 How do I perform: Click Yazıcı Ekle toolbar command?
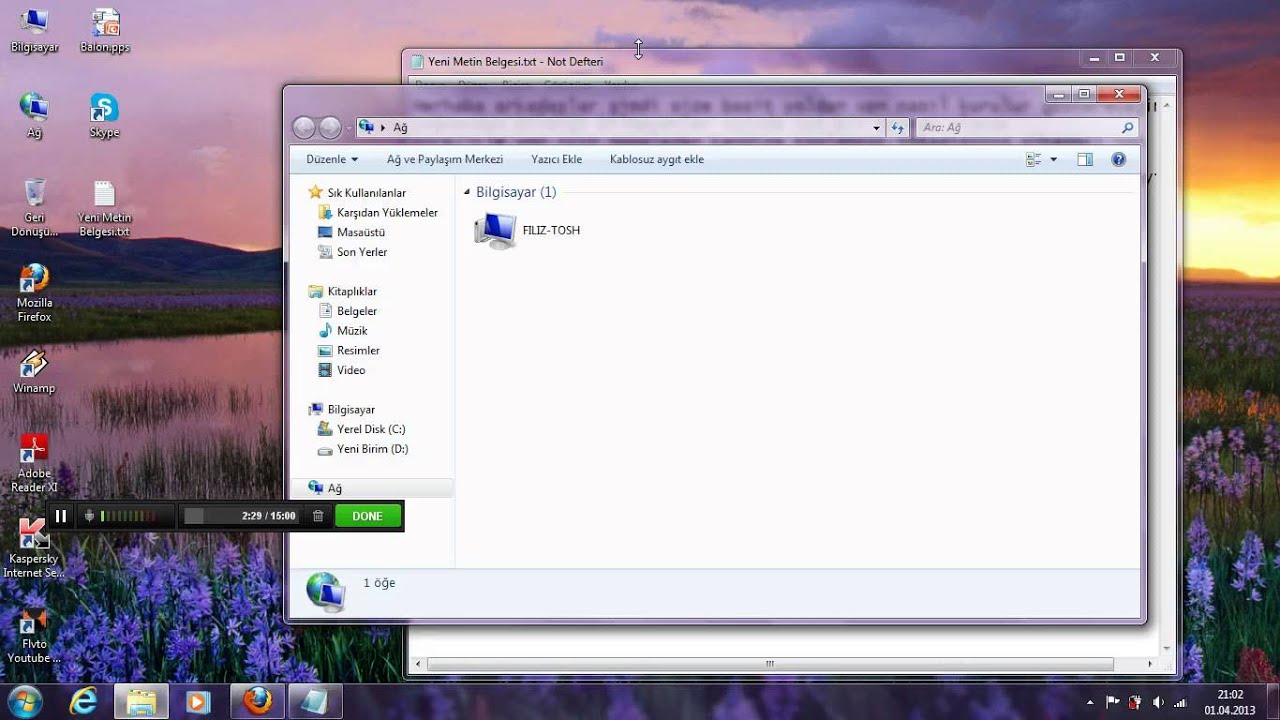pos(556,159)
